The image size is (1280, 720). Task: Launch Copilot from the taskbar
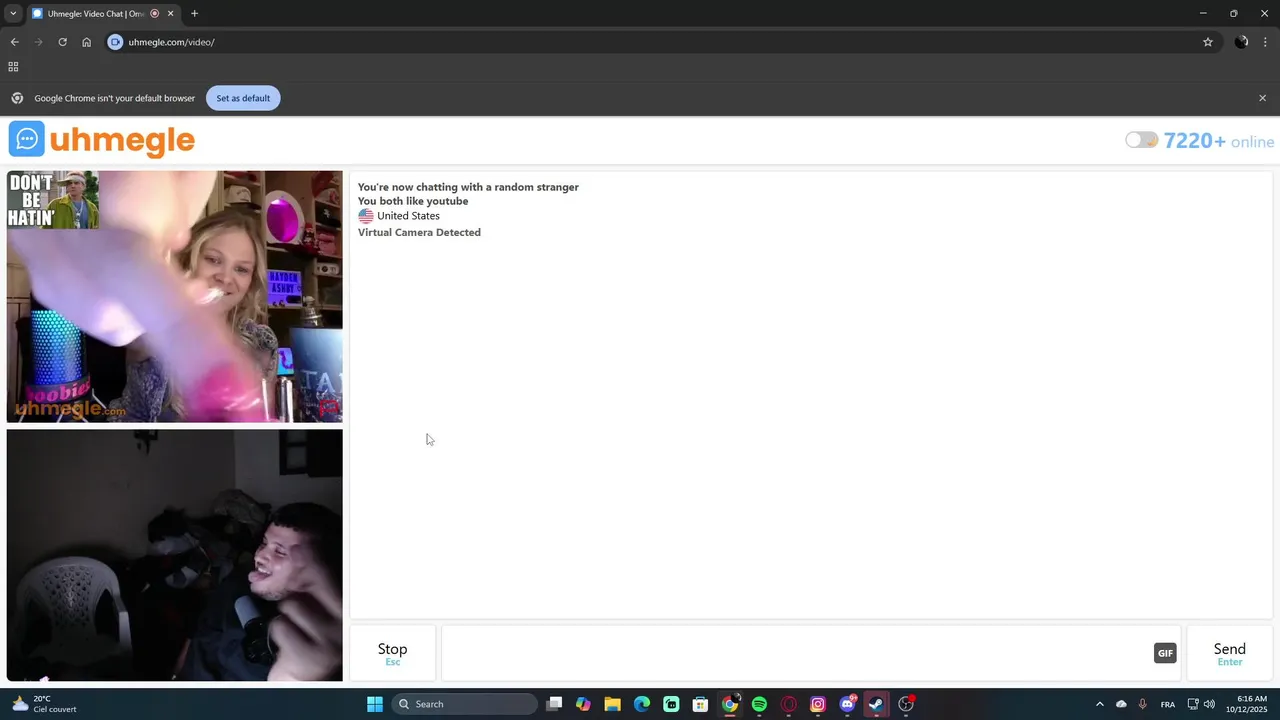583,704
